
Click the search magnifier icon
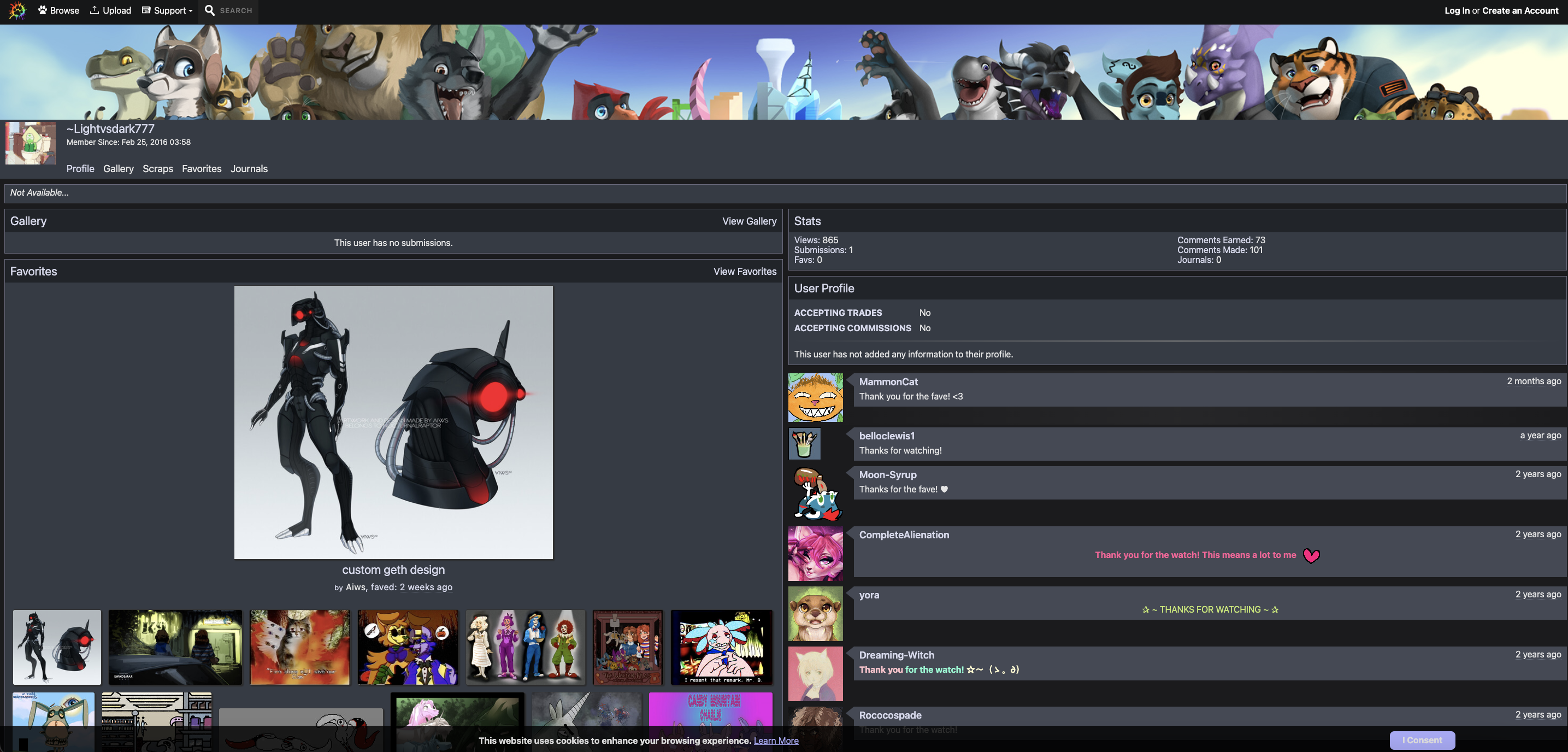point(209,10)
